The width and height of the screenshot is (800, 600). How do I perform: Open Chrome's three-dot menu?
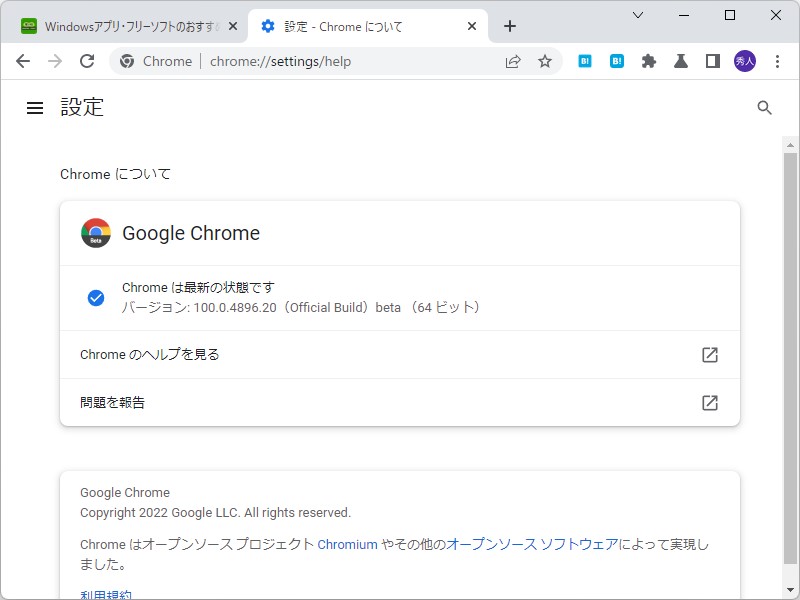pos(778,61)
